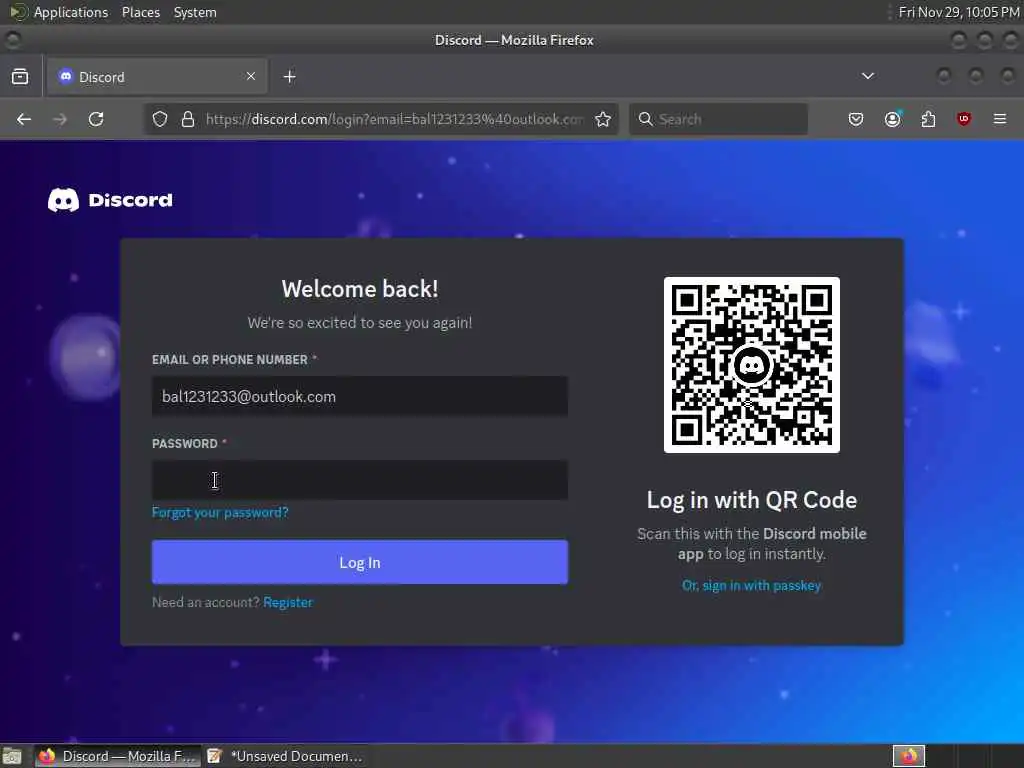The width and height of the screenshot is (1024, 768).
Task: Open the tracking protection shield icon
Action: 160,119
